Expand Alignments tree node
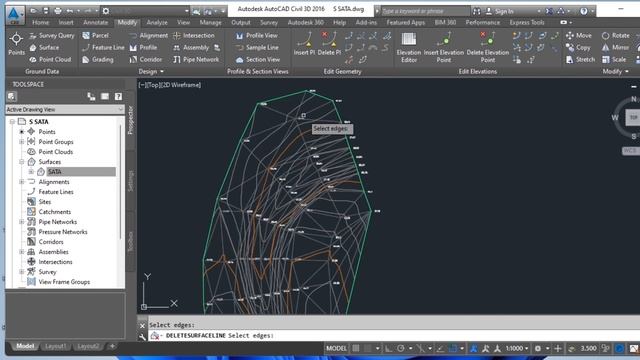 tap(22, 182)
